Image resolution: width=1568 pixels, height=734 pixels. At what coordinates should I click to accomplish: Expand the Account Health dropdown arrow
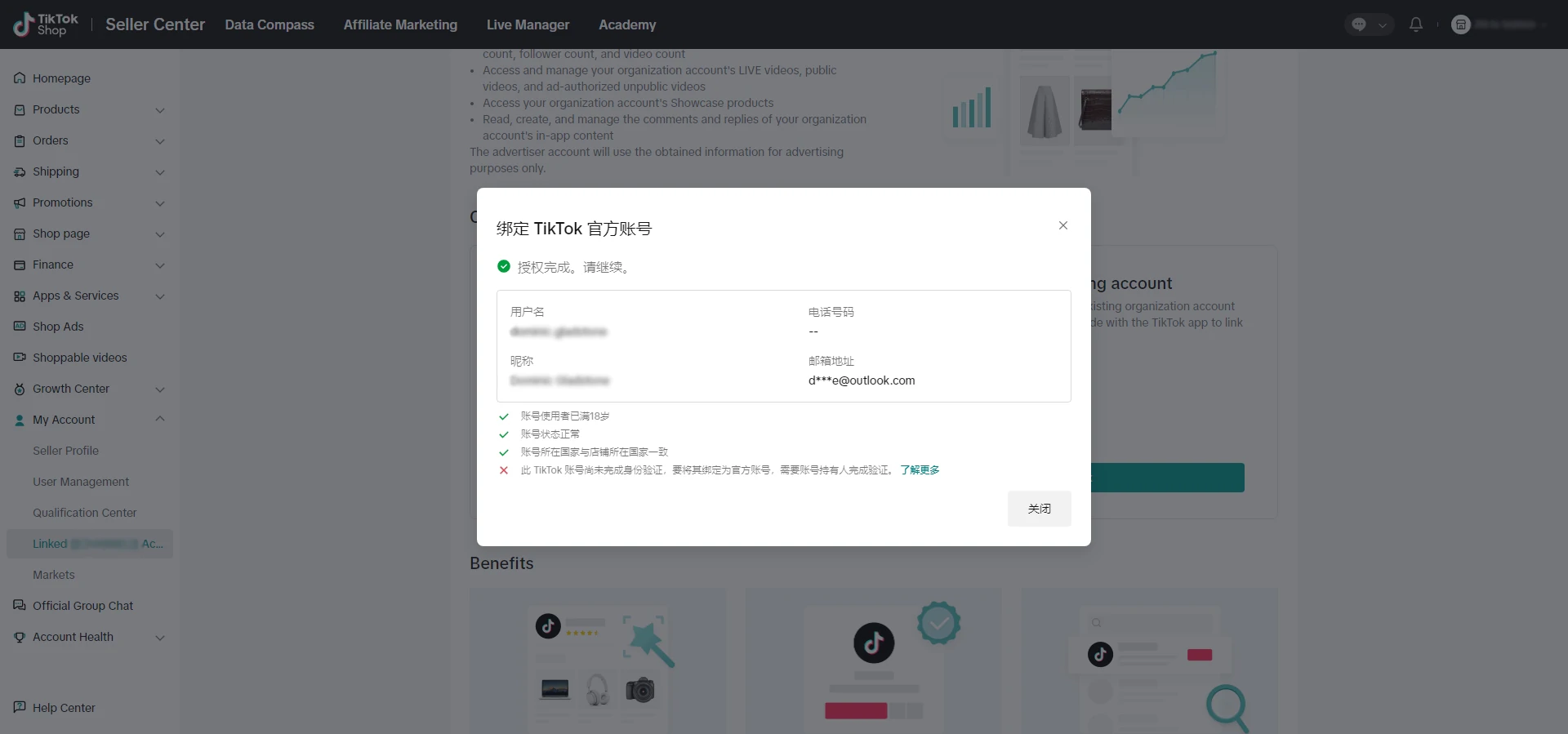tap(160, 638)
